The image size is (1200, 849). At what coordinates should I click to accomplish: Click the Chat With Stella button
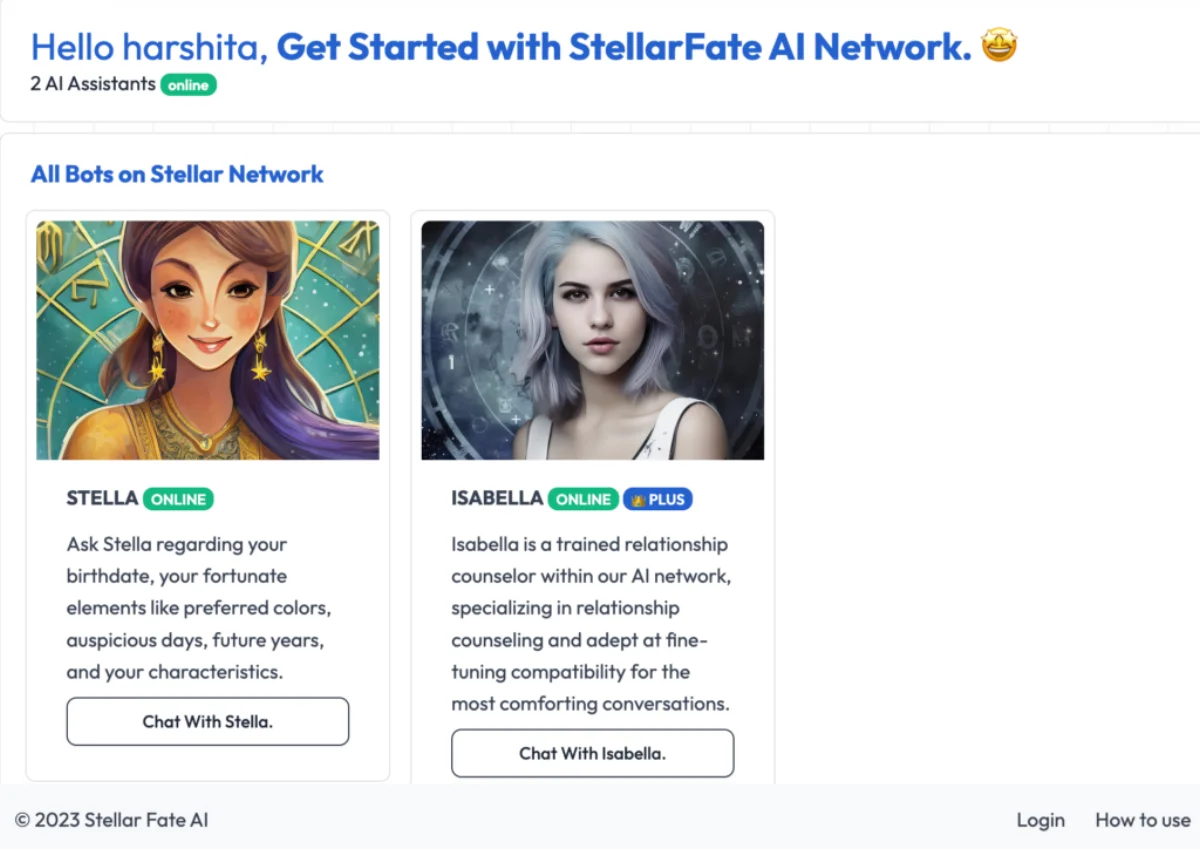(x=207, y=721)
